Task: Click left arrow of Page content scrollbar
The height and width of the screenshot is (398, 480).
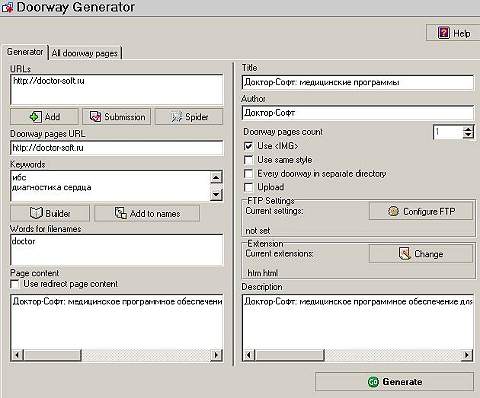Action: pyautogui.click(x=18, y=355)
